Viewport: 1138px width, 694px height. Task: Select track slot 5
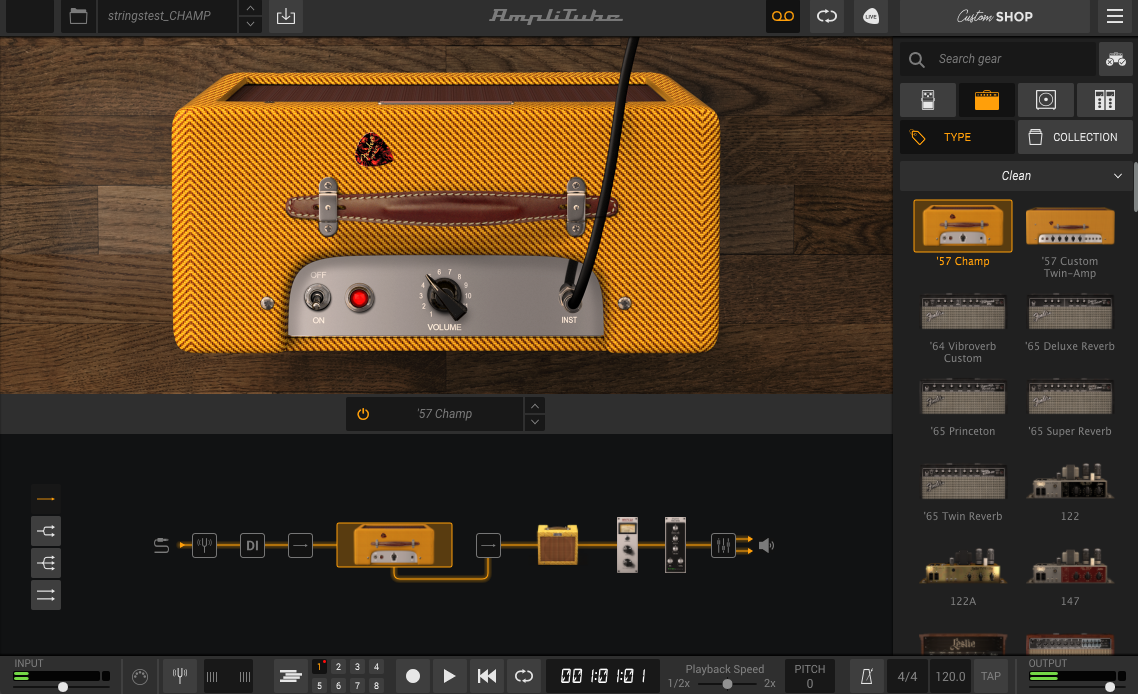[319, 685]
